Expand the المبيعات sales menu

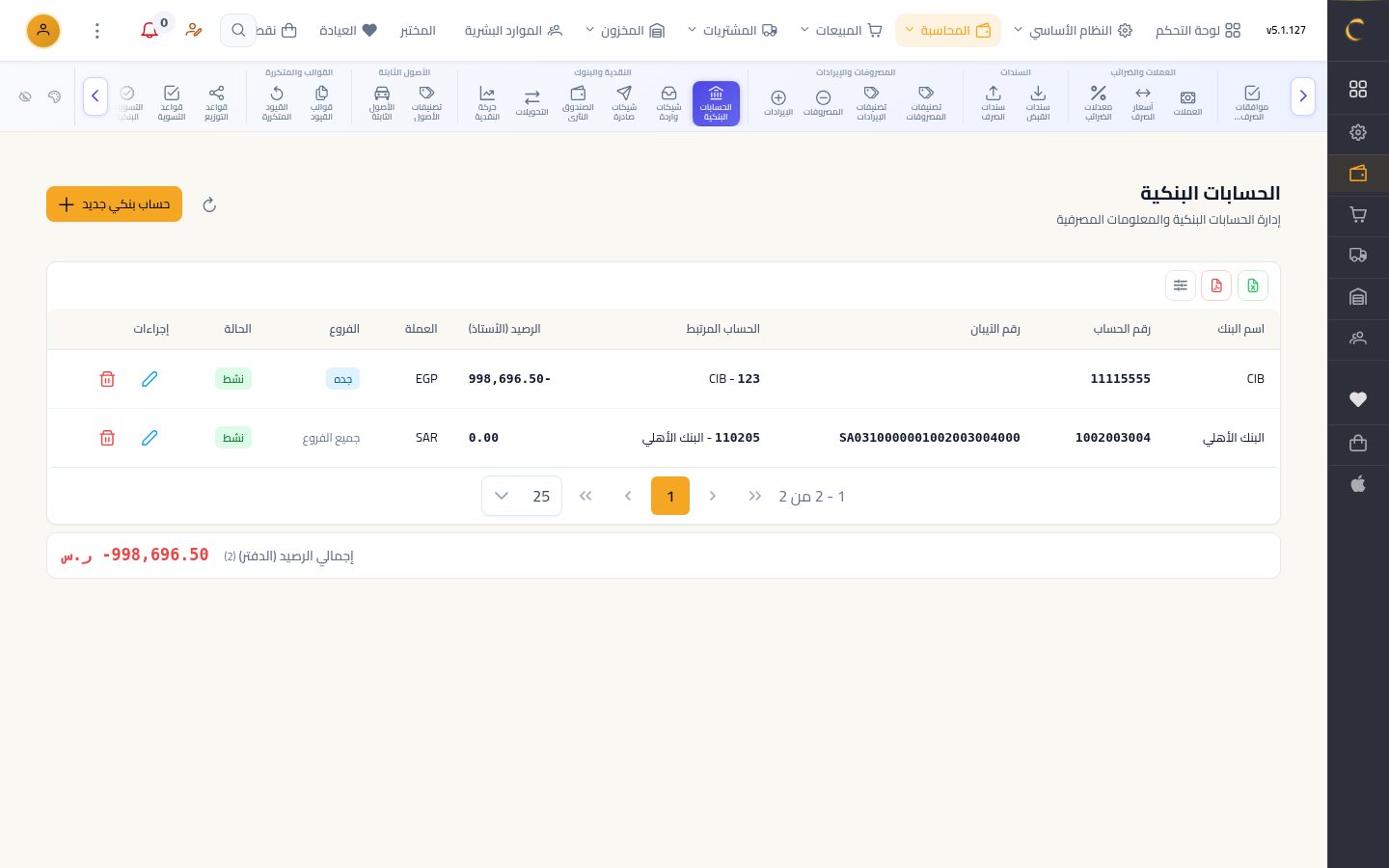click(x=841, y=31)
